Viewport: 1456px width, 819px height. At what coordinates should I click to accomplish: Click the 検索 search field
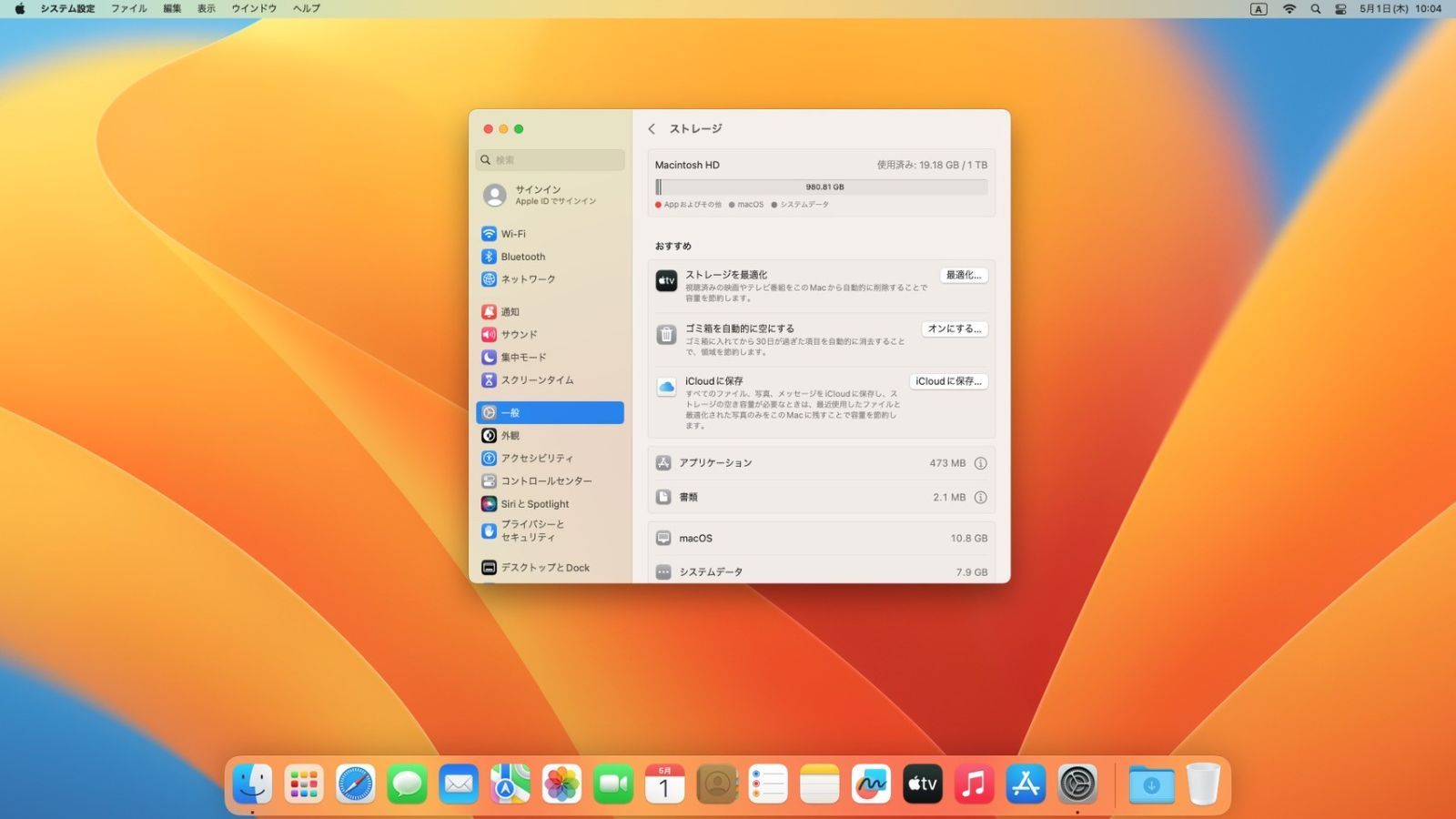click(550, 159)
